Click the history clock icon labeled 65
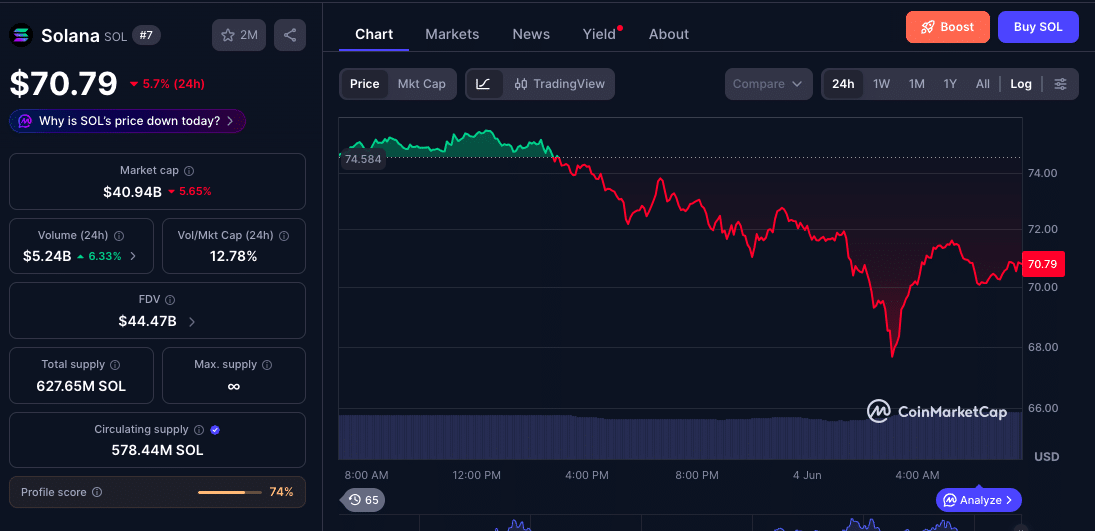 (x=355, y=500)
